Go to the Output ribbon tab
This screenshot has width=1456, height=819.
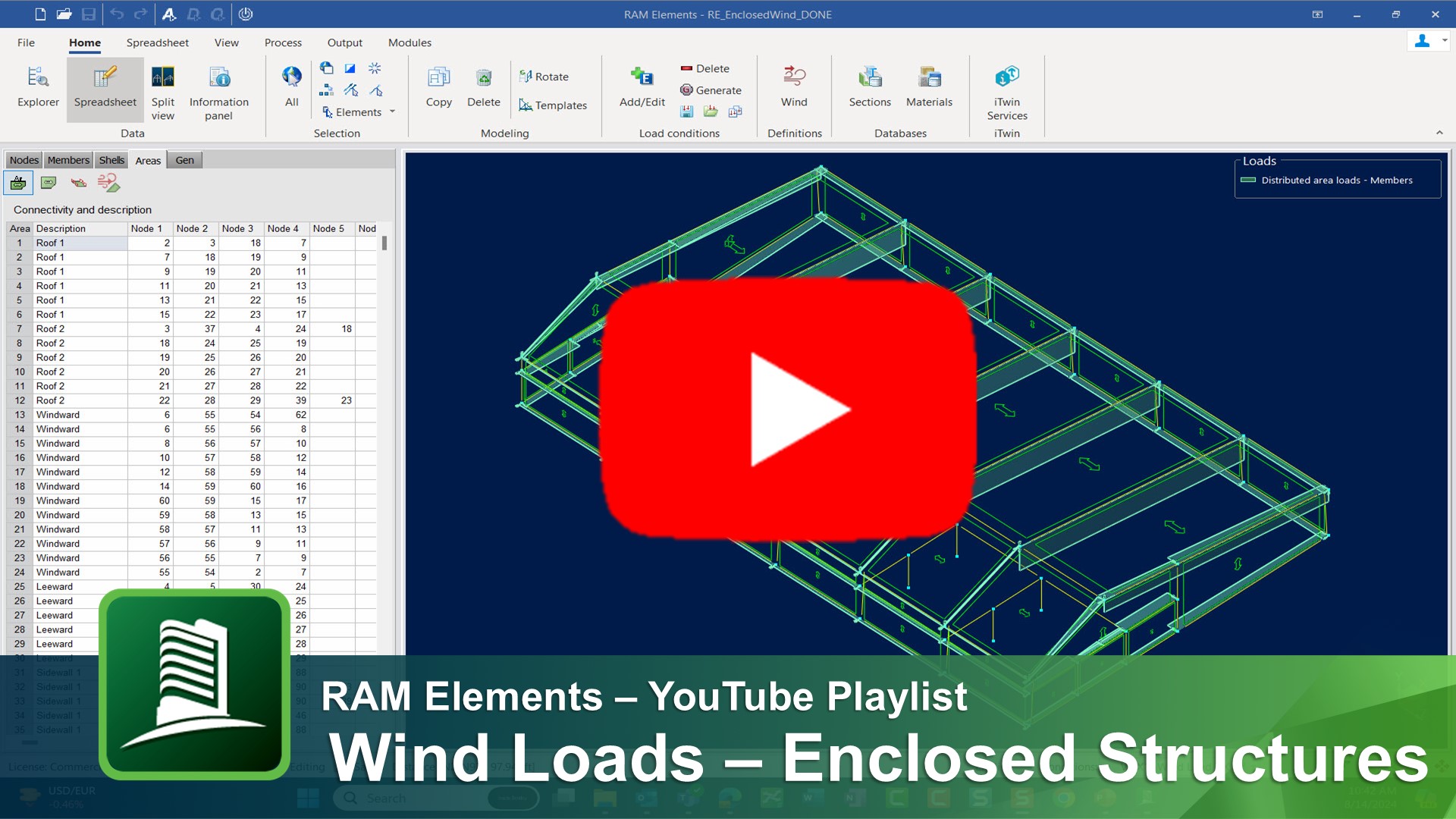click(344, 42)
